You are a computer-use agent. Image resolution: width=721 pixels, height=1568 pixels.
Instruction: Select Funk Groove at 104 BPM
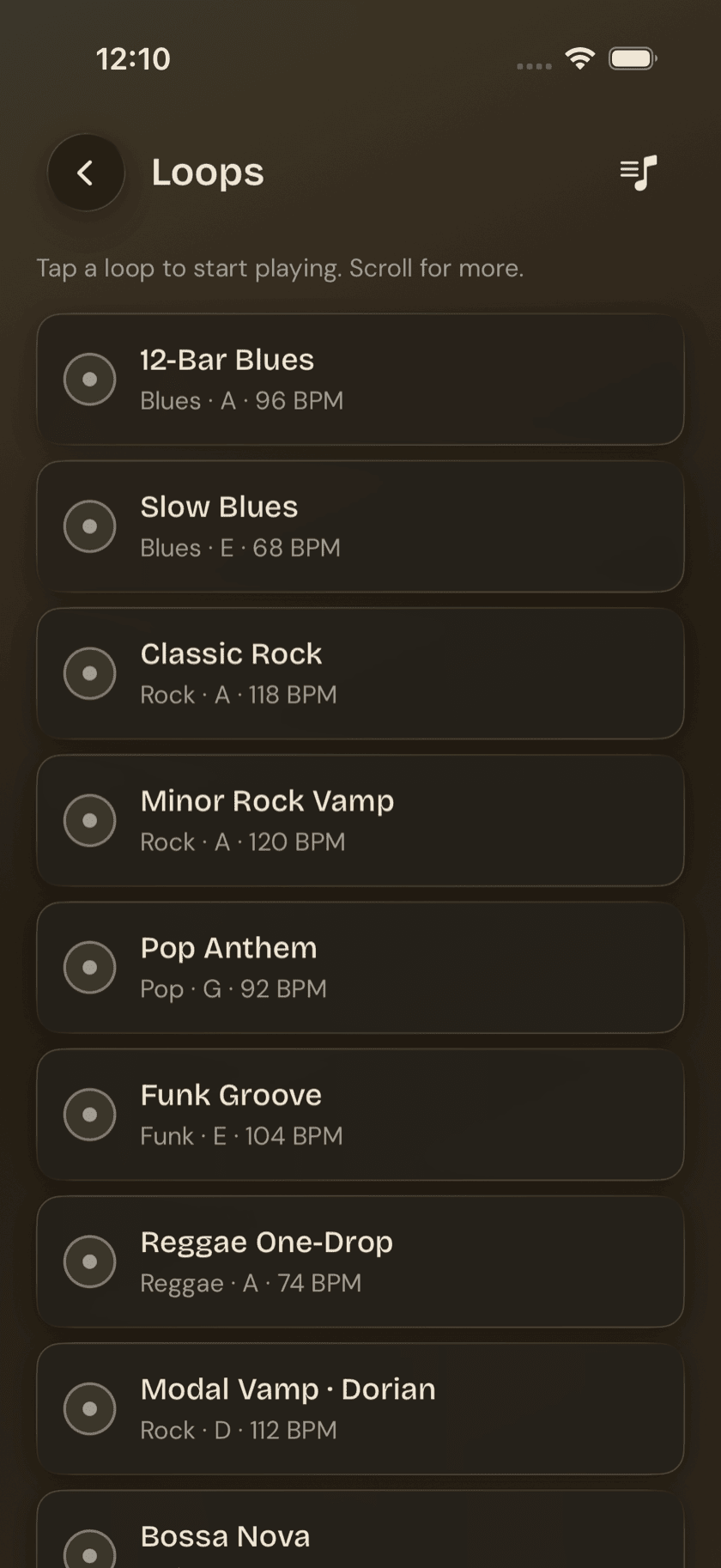click(360, 1115)
